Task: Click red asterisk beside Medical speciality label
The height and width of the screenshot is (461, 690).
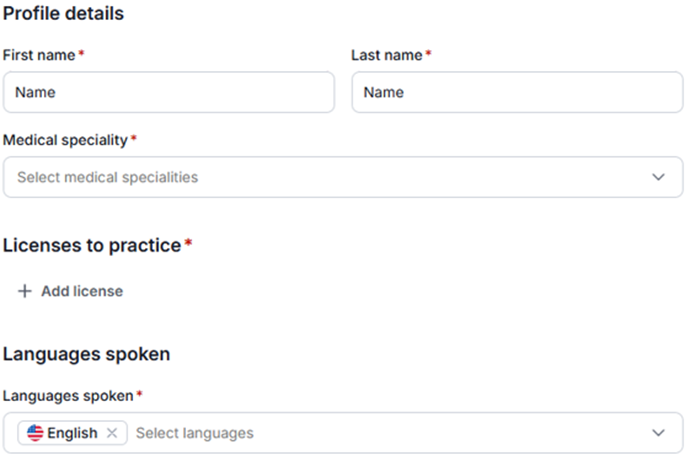Action: 134,138
